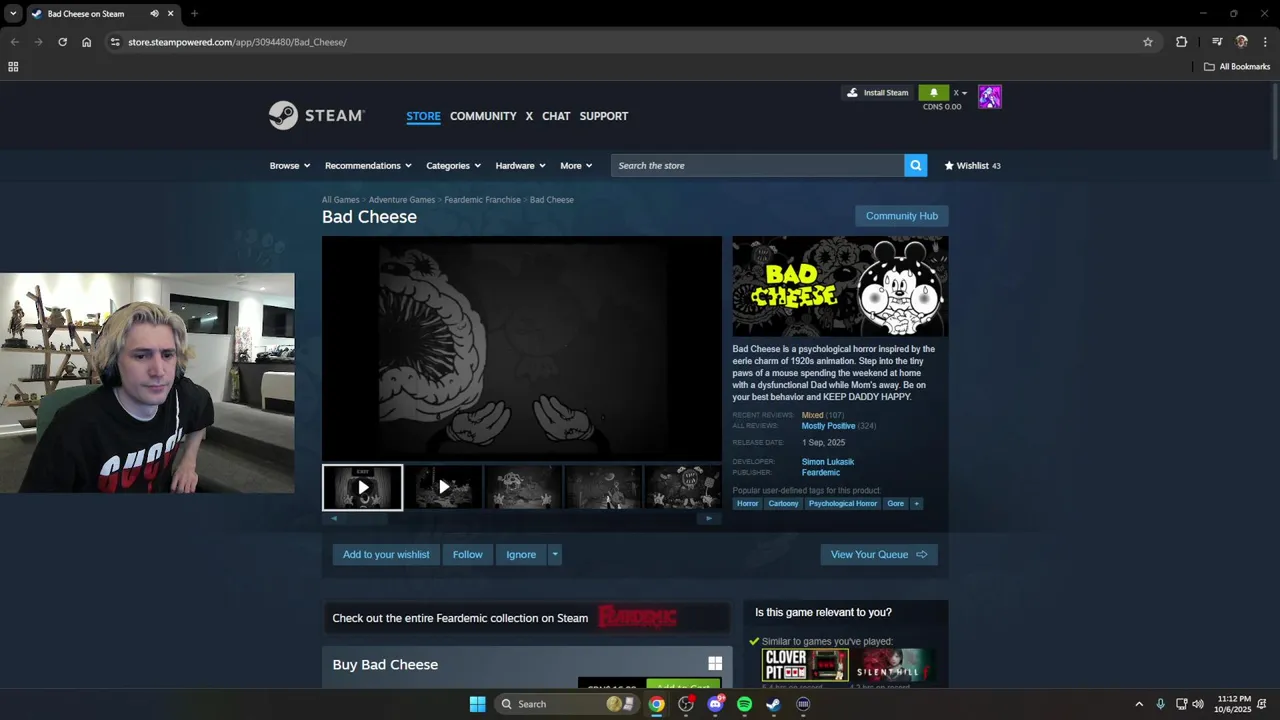Viewport: 1280px width, 720px height.
Task: Click the Bad Cheese header capsule image
Action: [x=840, y=286]
